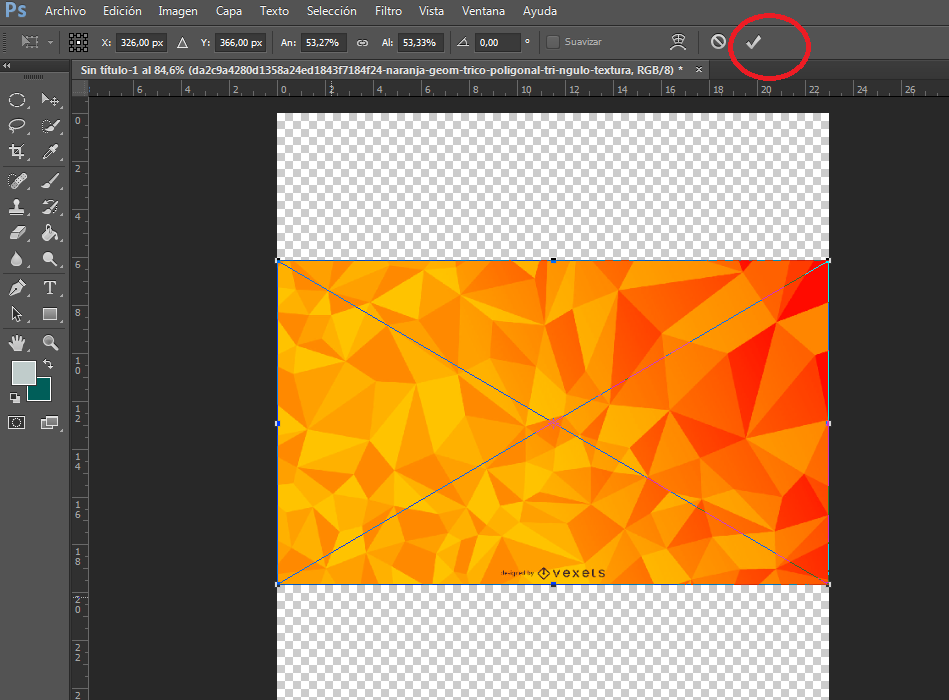Open Archivo menu
949x700 pixels.
tap(65, 11)
